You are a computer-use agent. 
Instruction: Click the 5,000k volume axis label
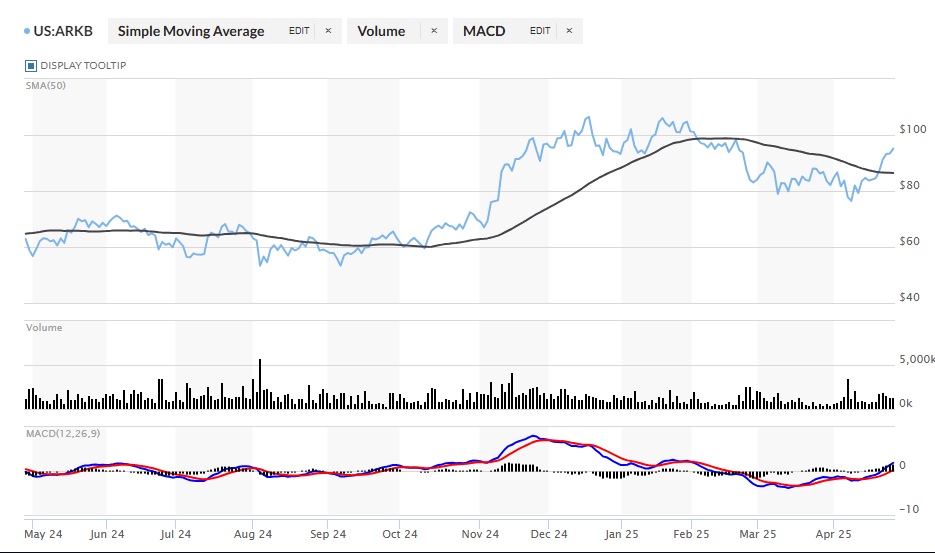click(916, 359)
